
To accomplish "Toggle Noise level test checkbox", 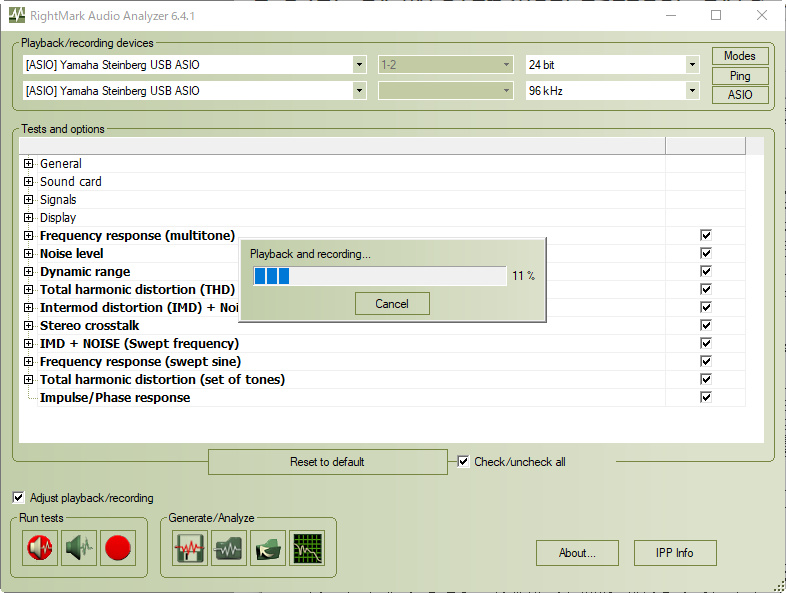I will point(706,253).
